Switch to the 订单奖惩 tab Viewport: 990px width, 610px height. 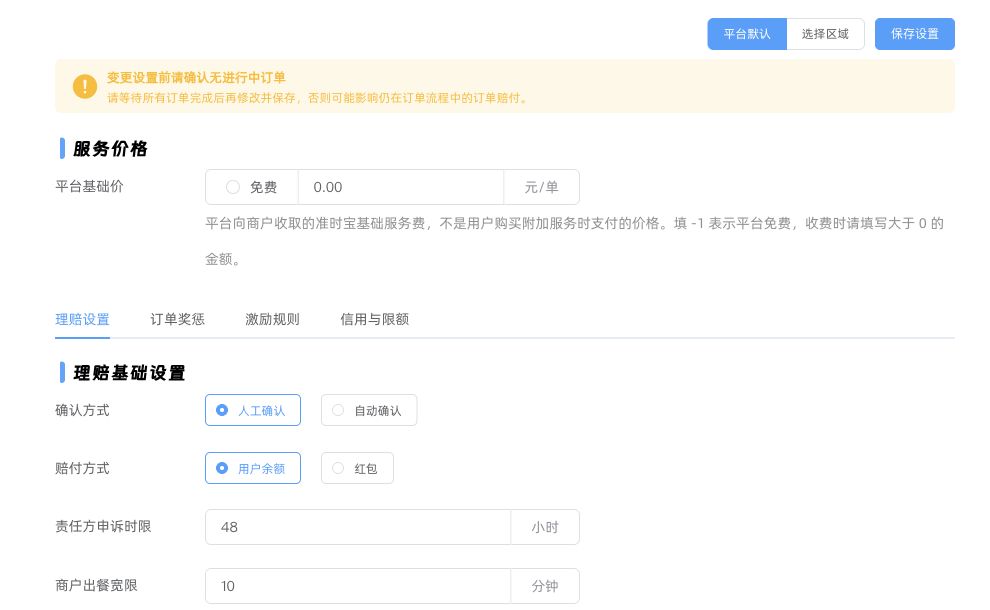(x=177, y=320)
